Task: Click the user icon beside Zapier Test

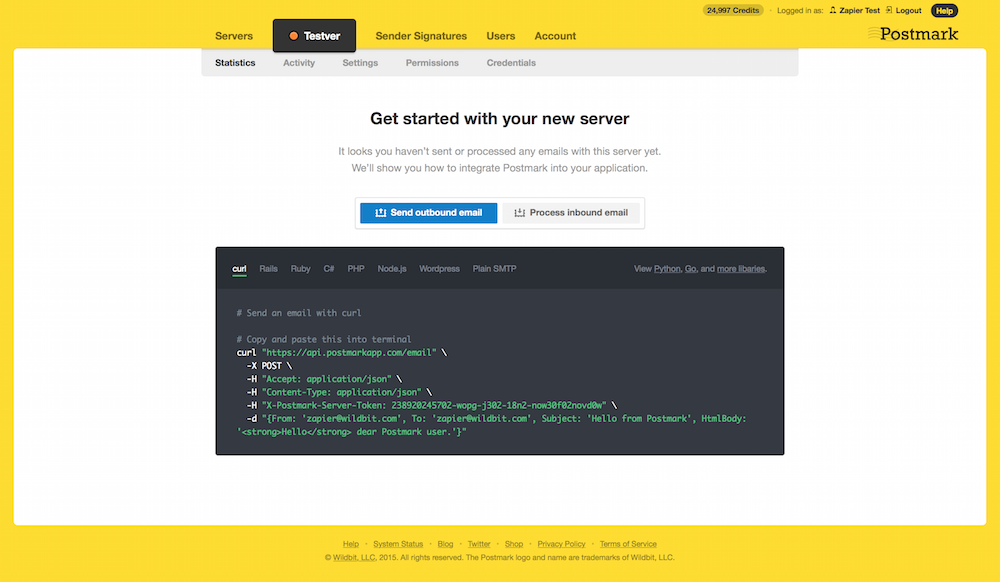Action: coord(832,10)
